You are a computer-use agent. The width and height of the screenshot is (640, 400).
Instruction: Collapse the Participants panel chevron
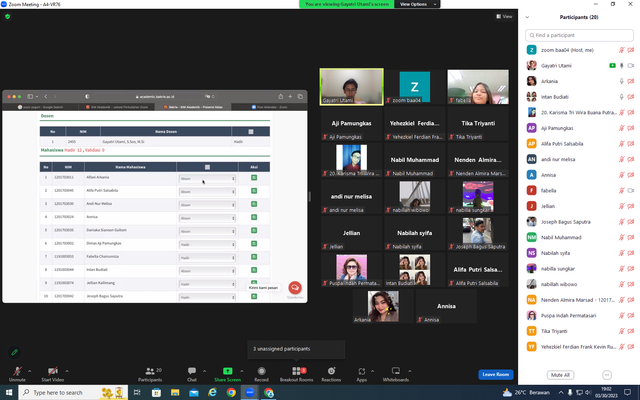point(527,17)
